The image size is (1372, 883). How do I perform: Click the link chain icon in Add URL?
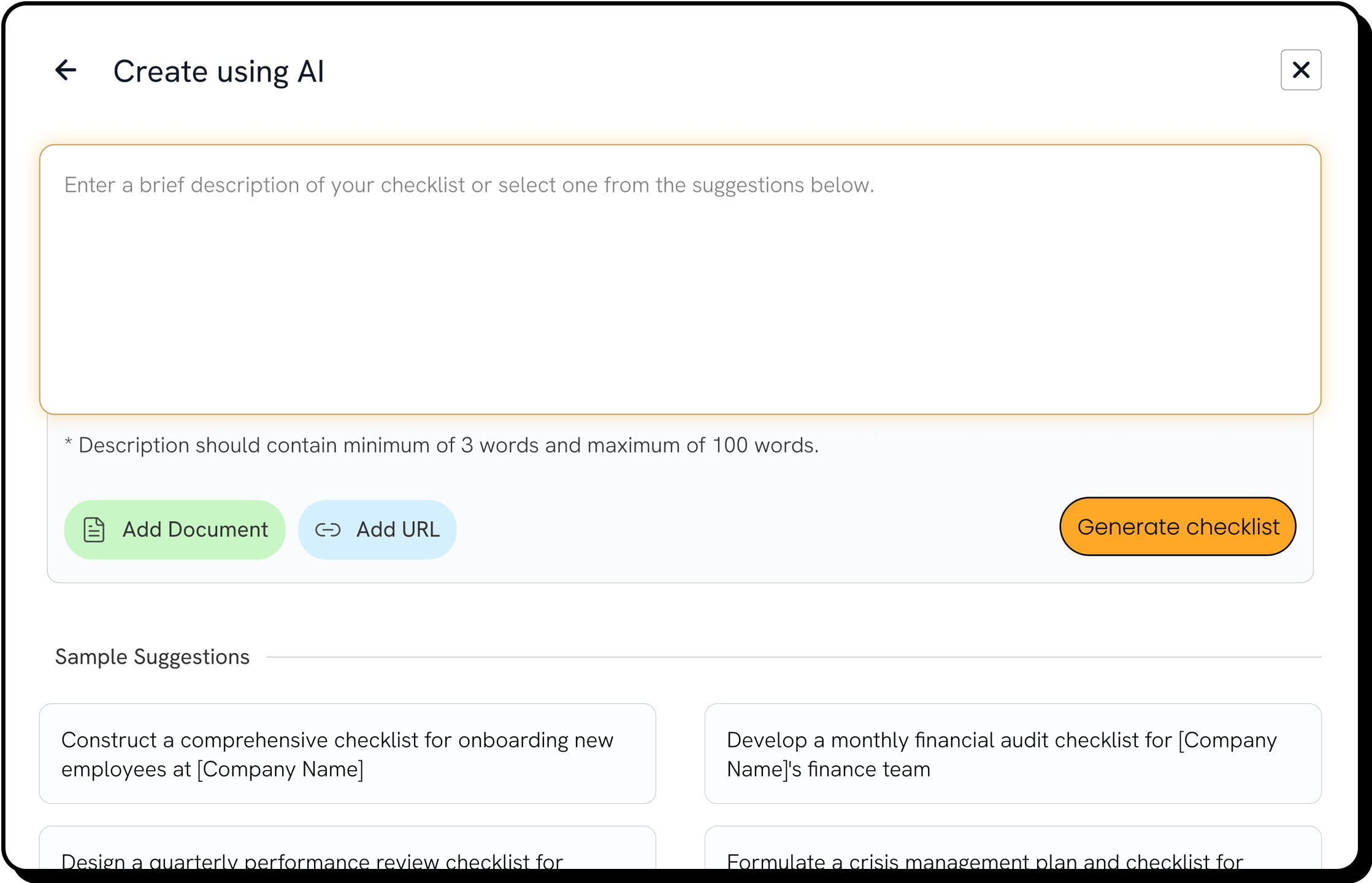point(328,530)
